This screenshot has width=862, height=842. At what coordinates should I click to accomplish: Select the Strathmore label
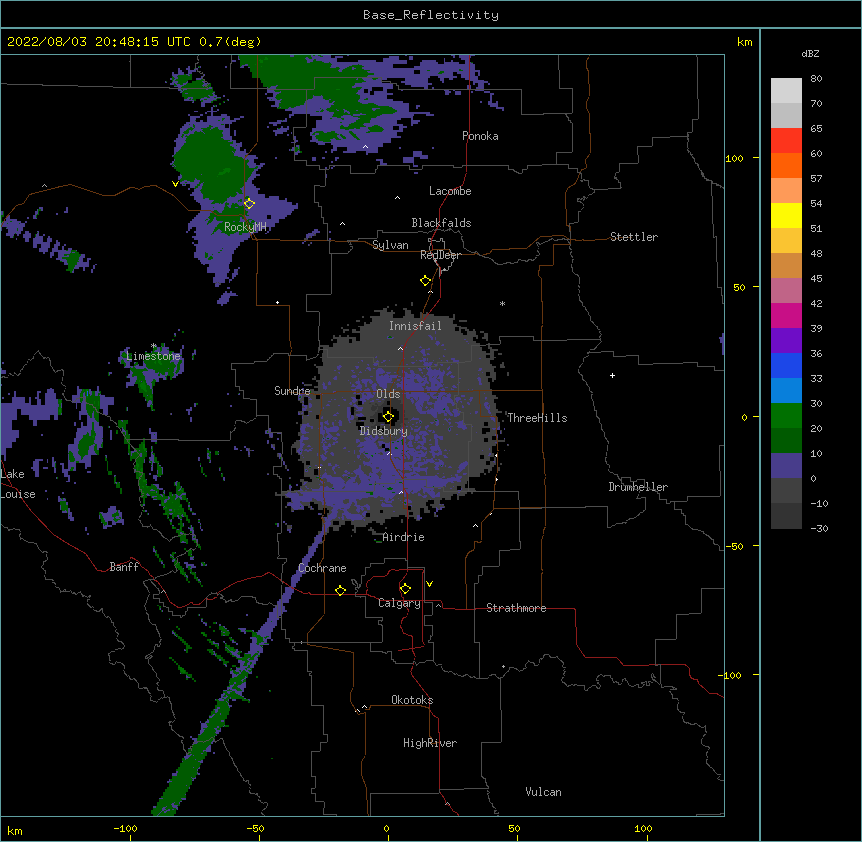coord(516,608)
